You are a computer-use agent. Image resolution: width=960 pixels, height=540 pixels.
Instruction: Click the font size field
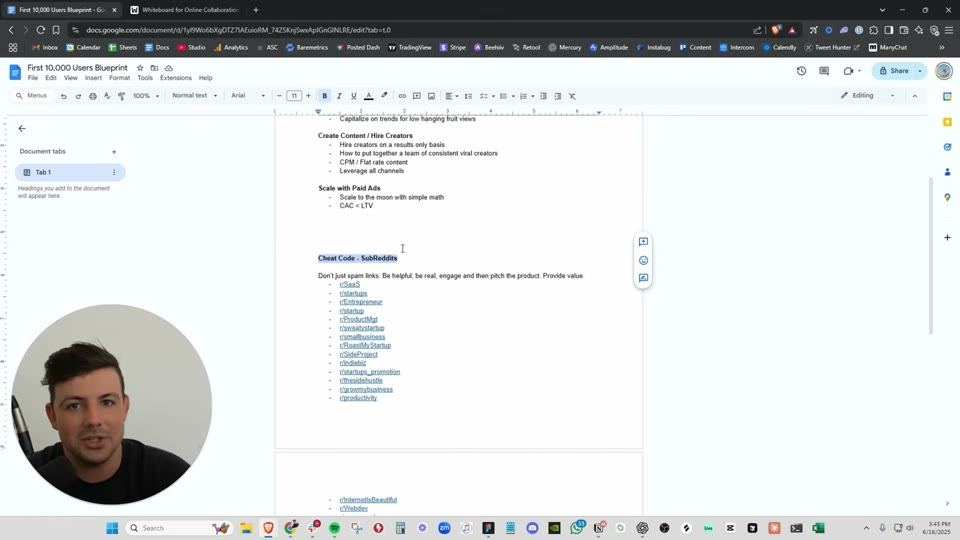[x=294, y=96]
